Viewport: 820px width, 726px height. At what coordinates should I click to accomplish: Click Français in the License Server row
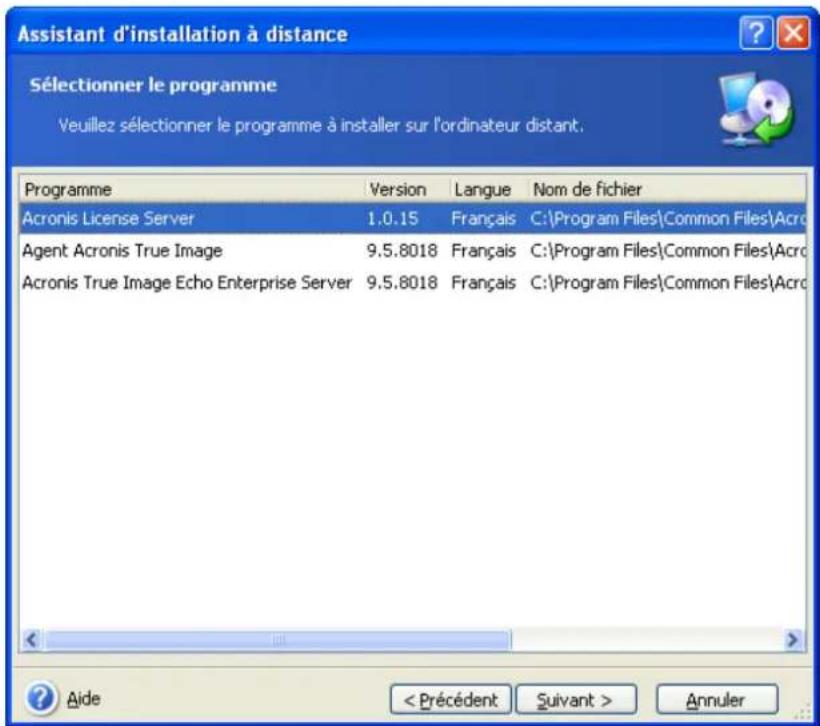tap(483, 219)
